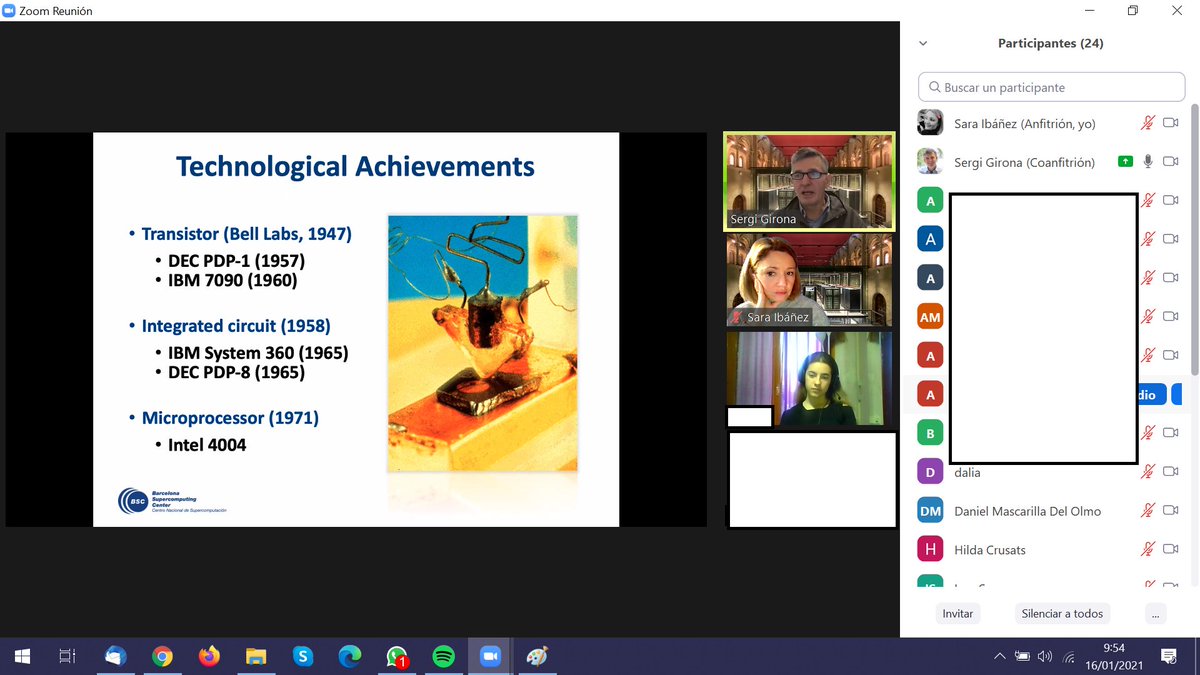Open the more options '...' button

(1155, 614)
